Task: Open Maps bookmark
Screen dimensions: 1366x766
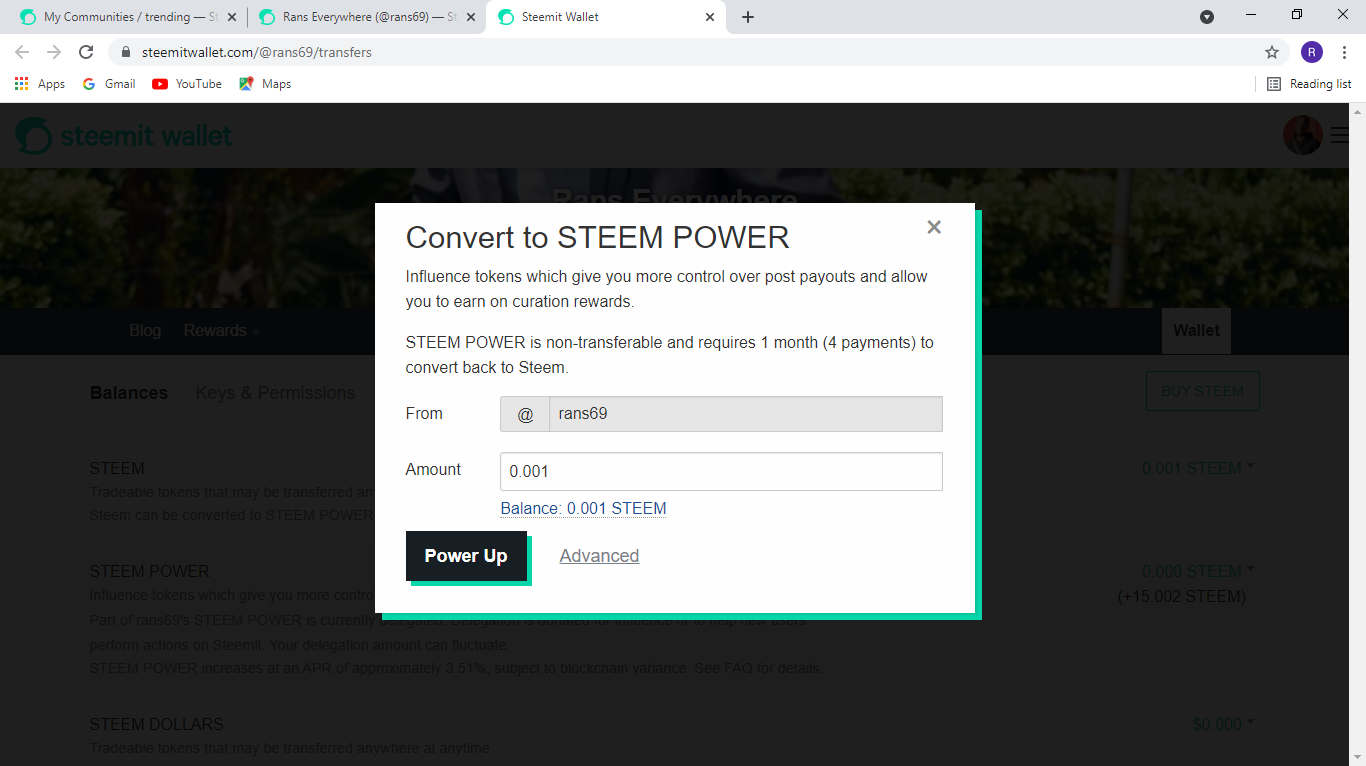Action: point(265,84)
